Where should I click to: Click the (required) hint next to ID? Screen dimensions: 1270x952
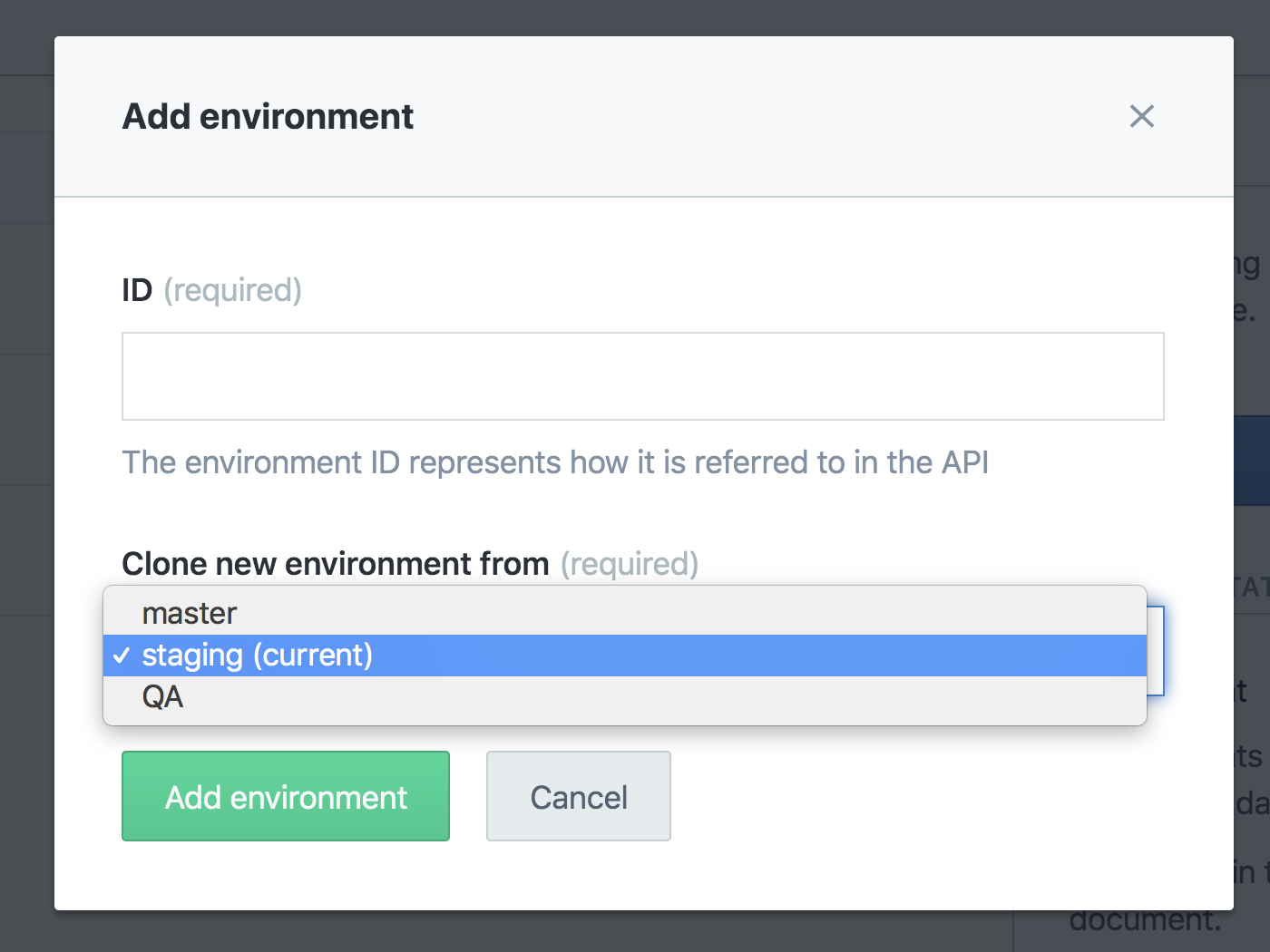(233, 290)
